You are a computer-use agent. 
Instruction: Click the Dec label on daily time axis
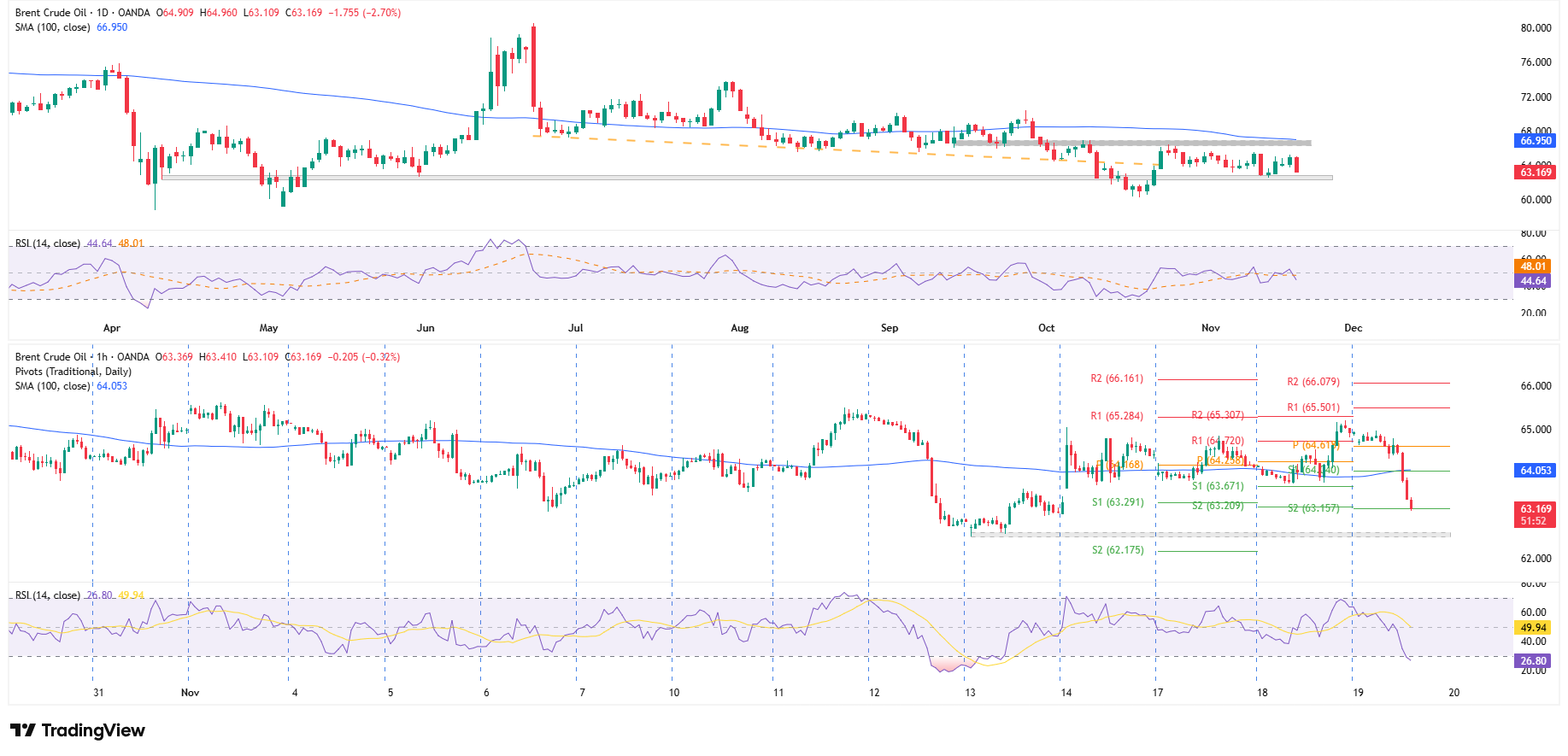1353,328
